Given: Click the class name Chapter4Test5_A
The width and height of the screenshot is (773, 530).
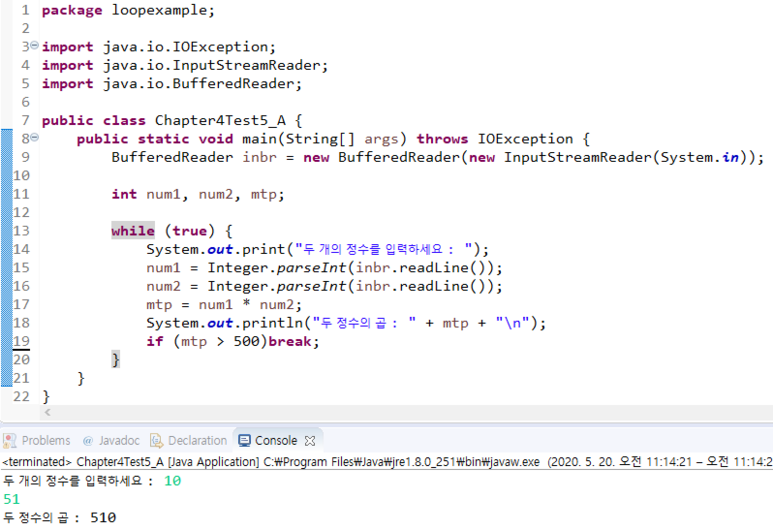Looking at the screenshot, I should coord(220,120).
